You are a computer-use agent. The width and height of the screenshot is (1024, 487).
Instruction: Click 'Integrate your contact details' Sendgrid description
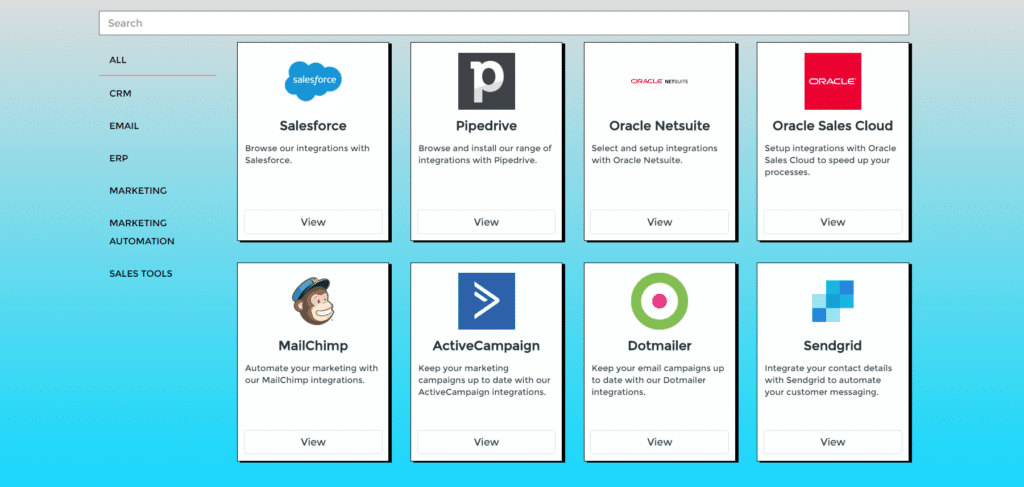828,380
